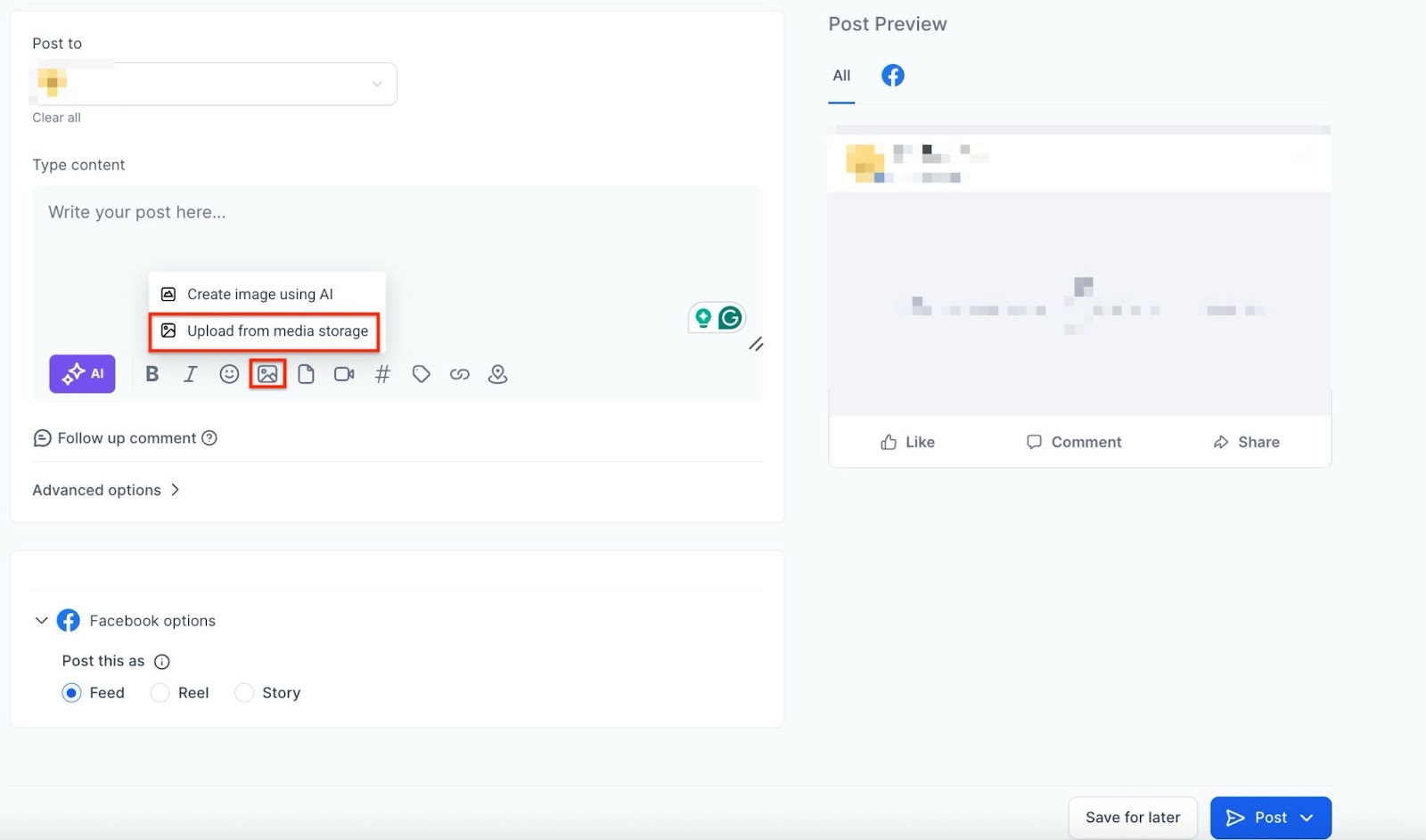Open the Post to account dropdown
The width and height of the screenshot is (1426, 840).
[214, 84]
